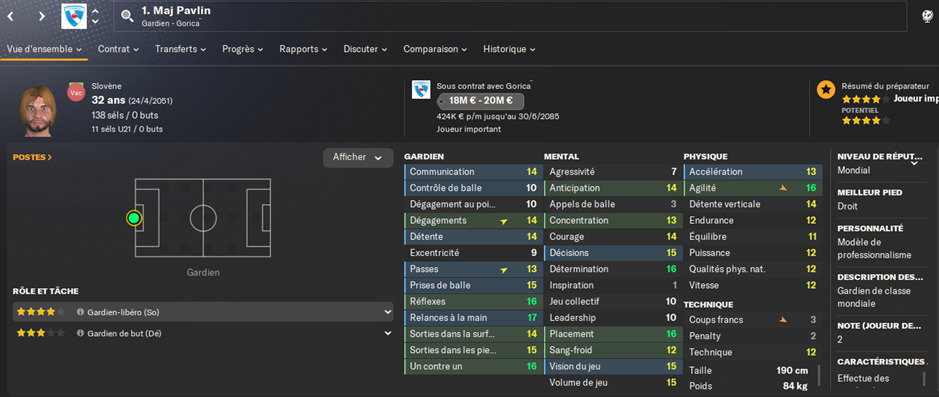Select the green goalkeeper position dot

pos(134,218)
